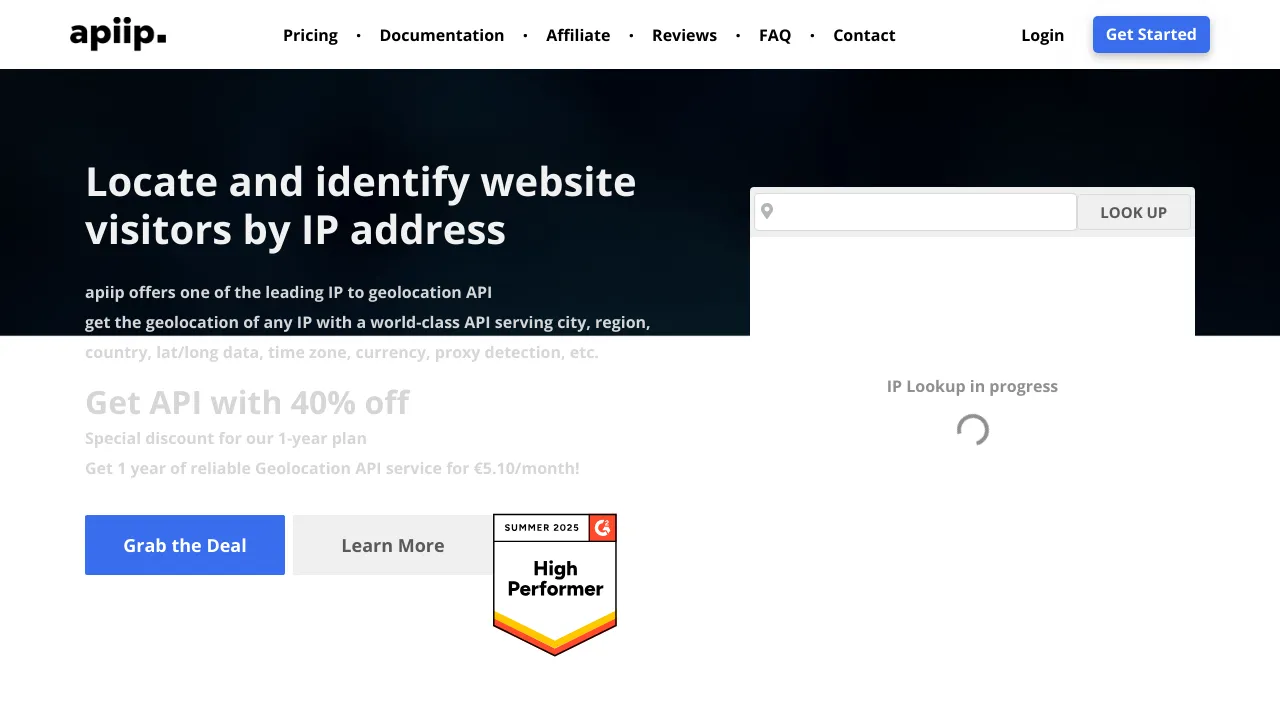Open the Reviews page
Viewport: 1280px width, 720px height.
point(684,35)
